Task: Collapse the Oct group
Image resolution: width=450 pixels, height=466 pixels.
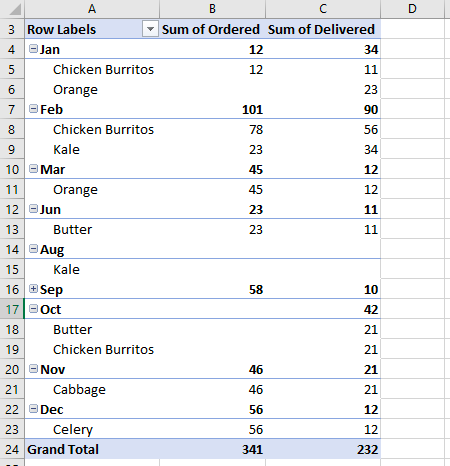Action: pyautogui.click(x=33, y=309)
